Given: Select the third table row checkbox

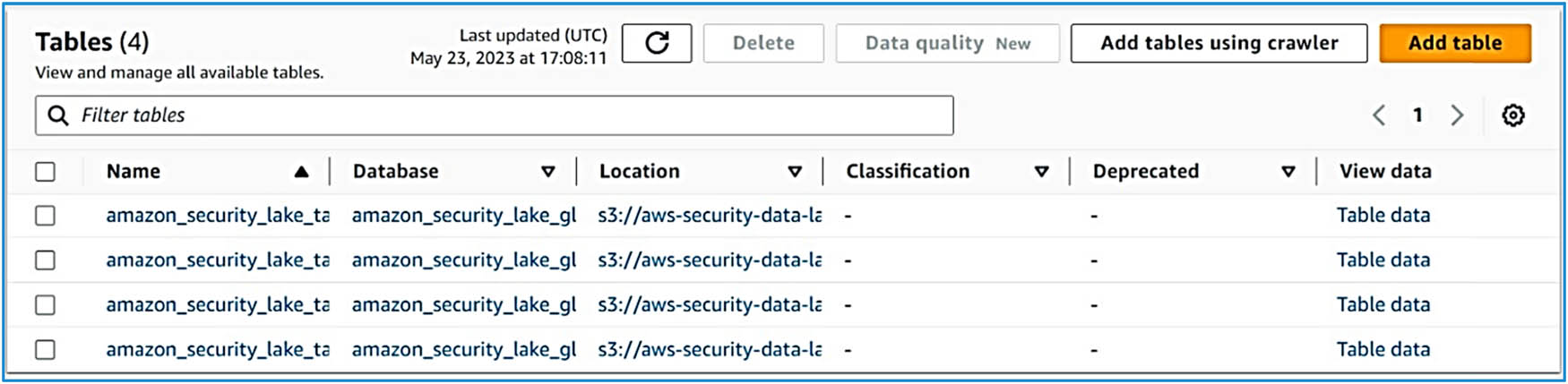Looking at the screenshot, I should click(45, 305).
